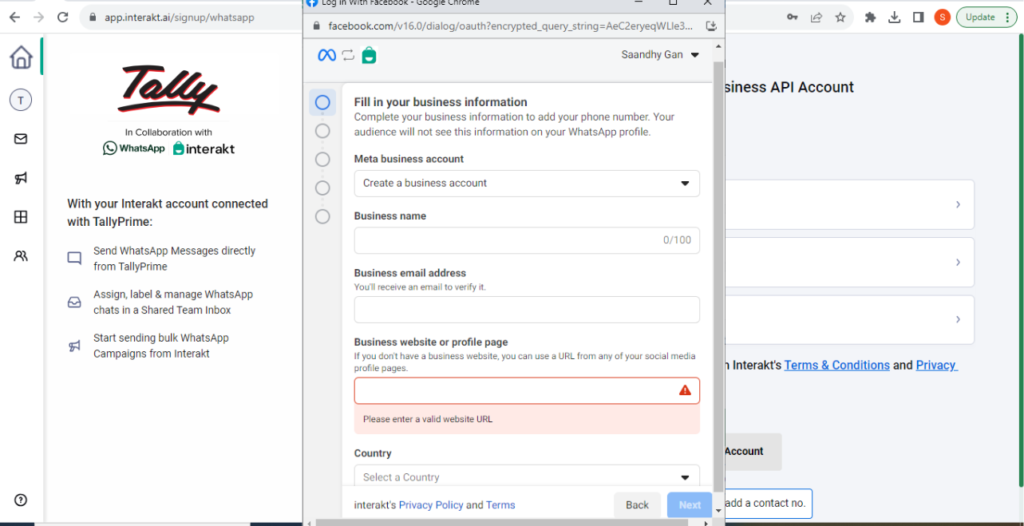Viewport: 1024px width, 526px height.
Task: Click the Tally logo image
Action: point(169,90)
